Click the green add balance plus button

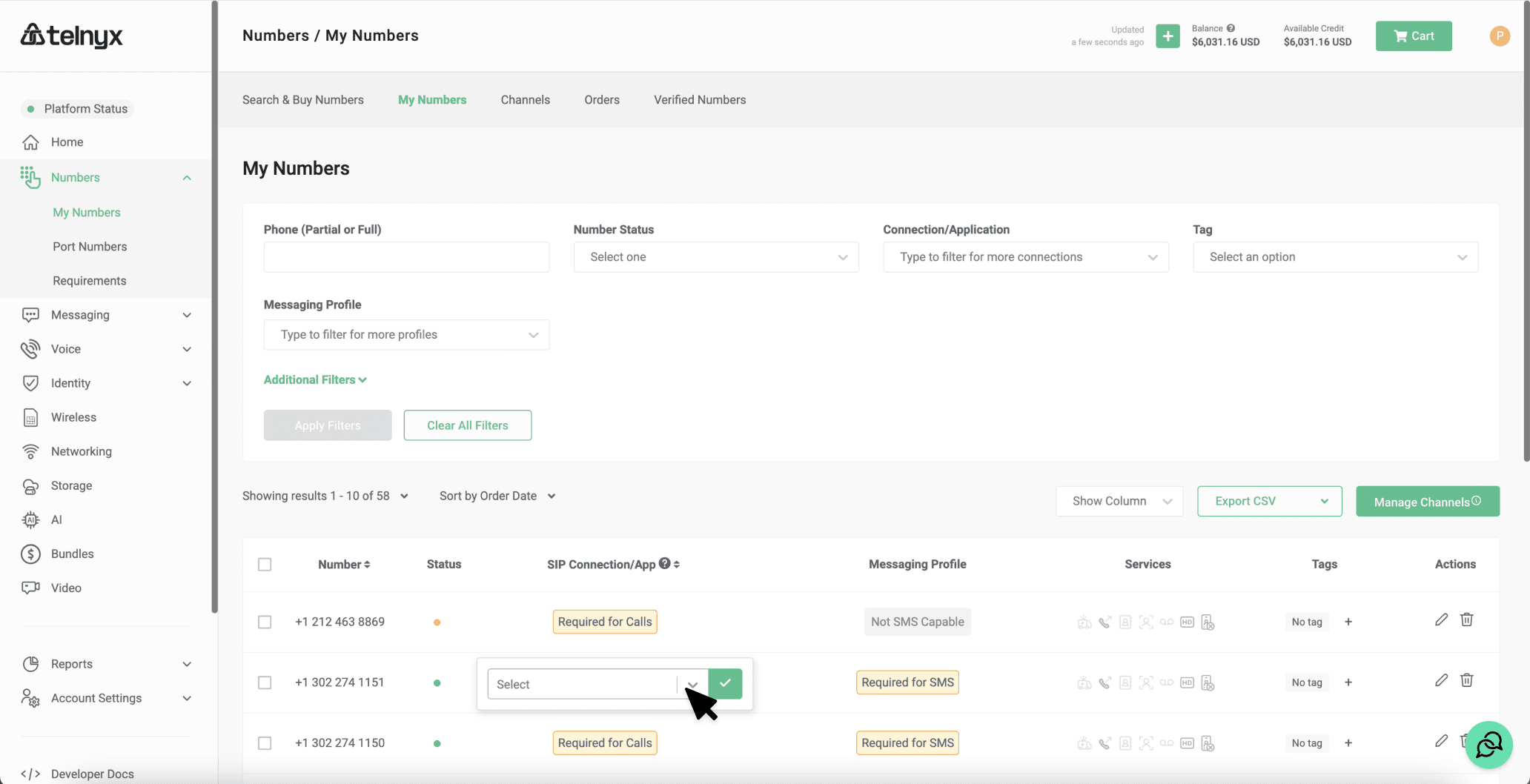point(1168,36)
